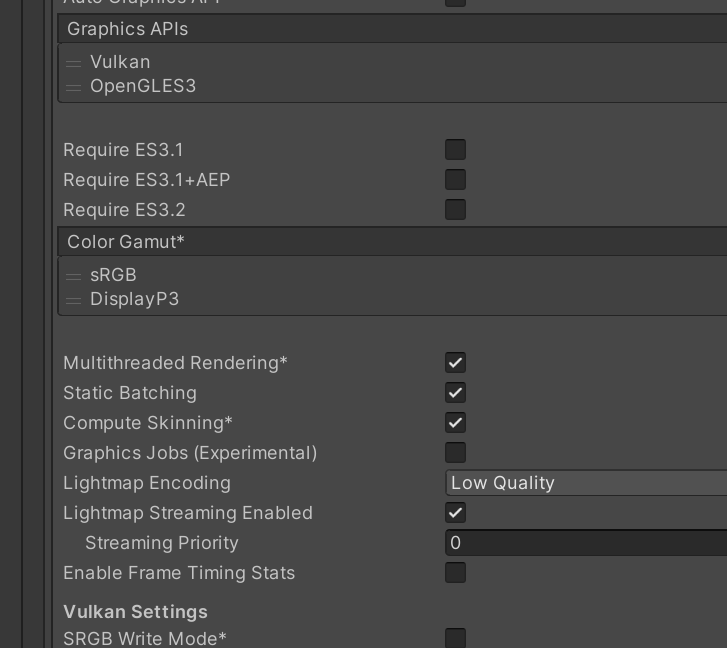Click the Vulkan drag handle icon

(73, 63)
